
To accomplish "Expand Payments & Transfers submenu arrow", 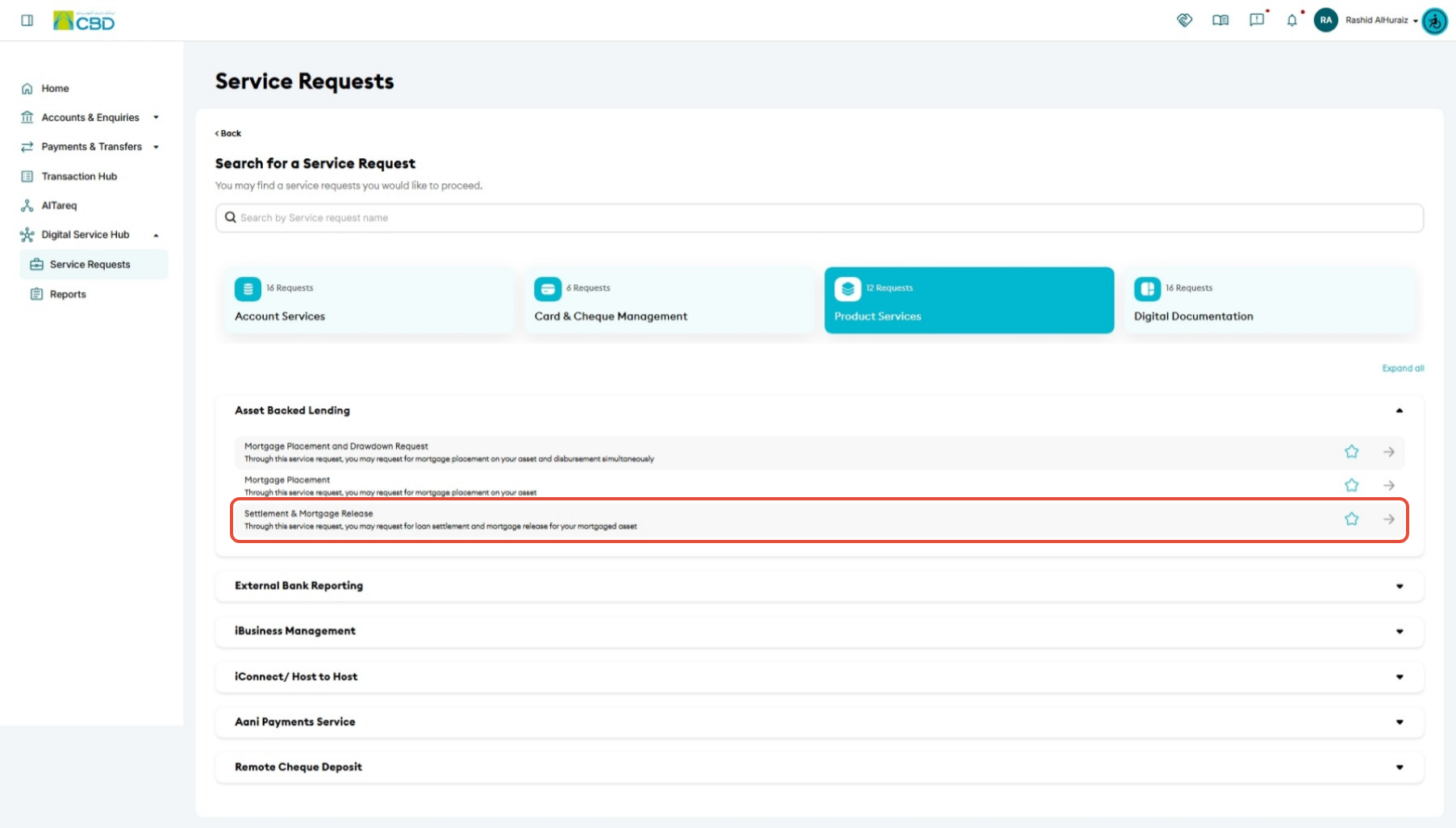I will (156, 147).
